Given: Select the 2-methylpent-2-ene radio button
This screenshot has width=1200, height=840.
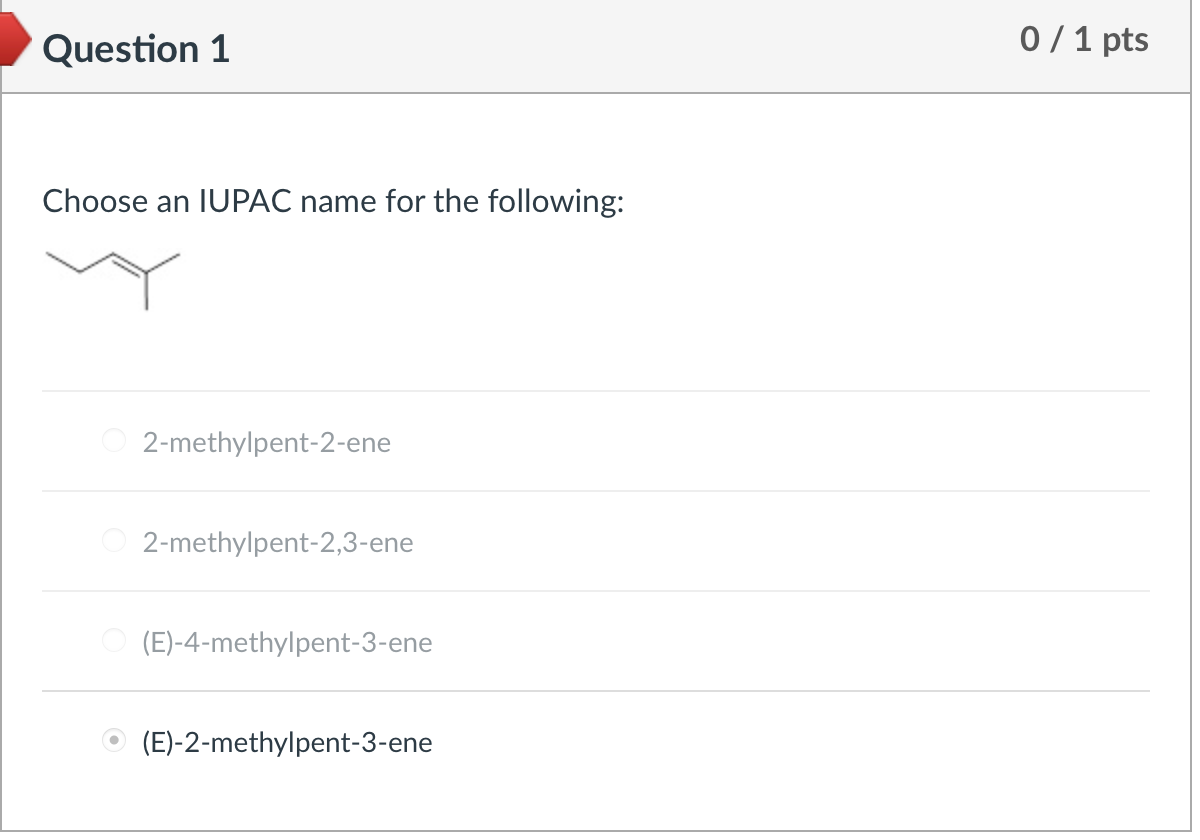Looking at the screenshot, I should click(x=113, y=441).
